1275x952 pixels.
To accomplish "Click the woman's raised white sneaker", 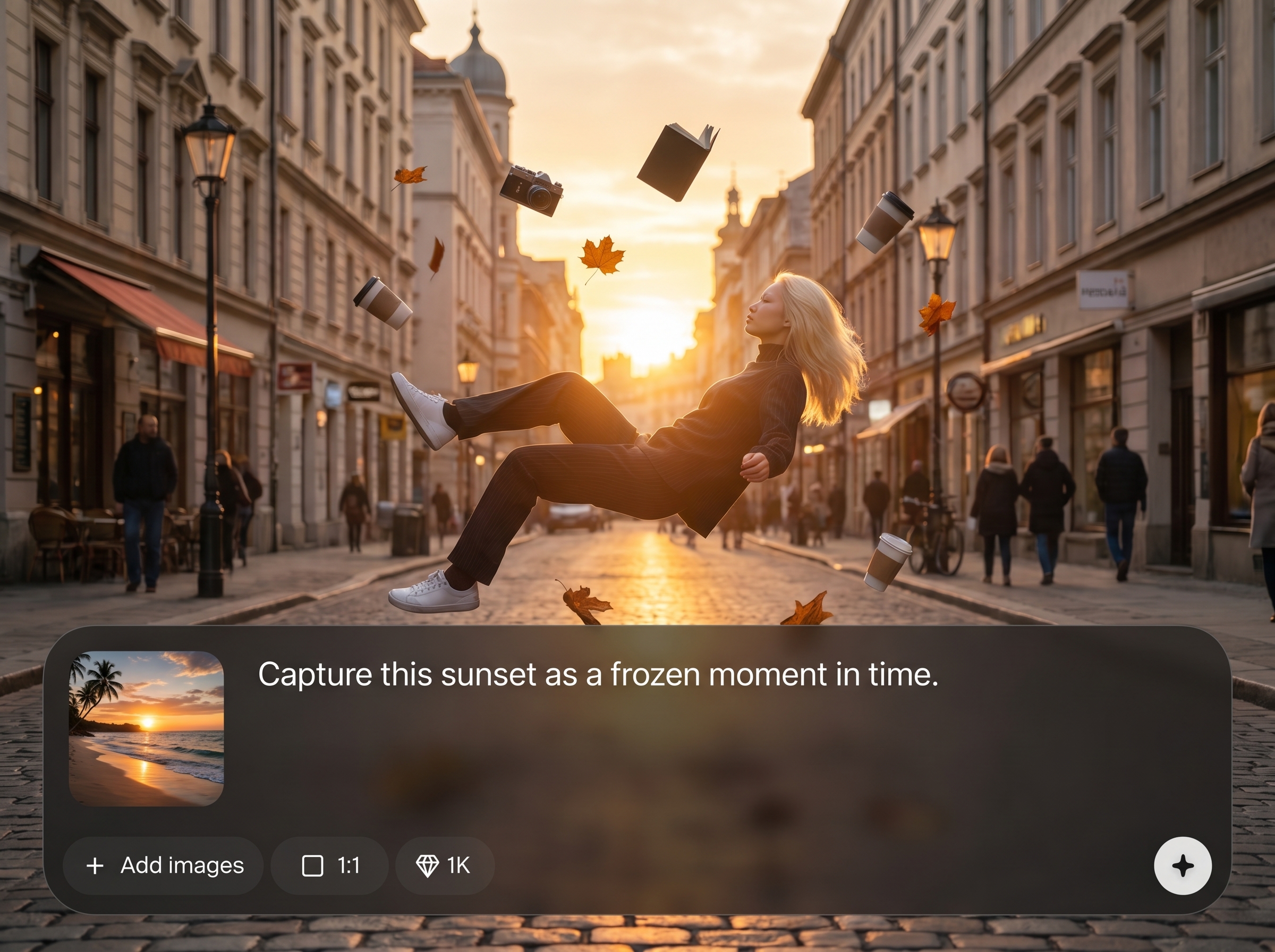I will 422,411.
